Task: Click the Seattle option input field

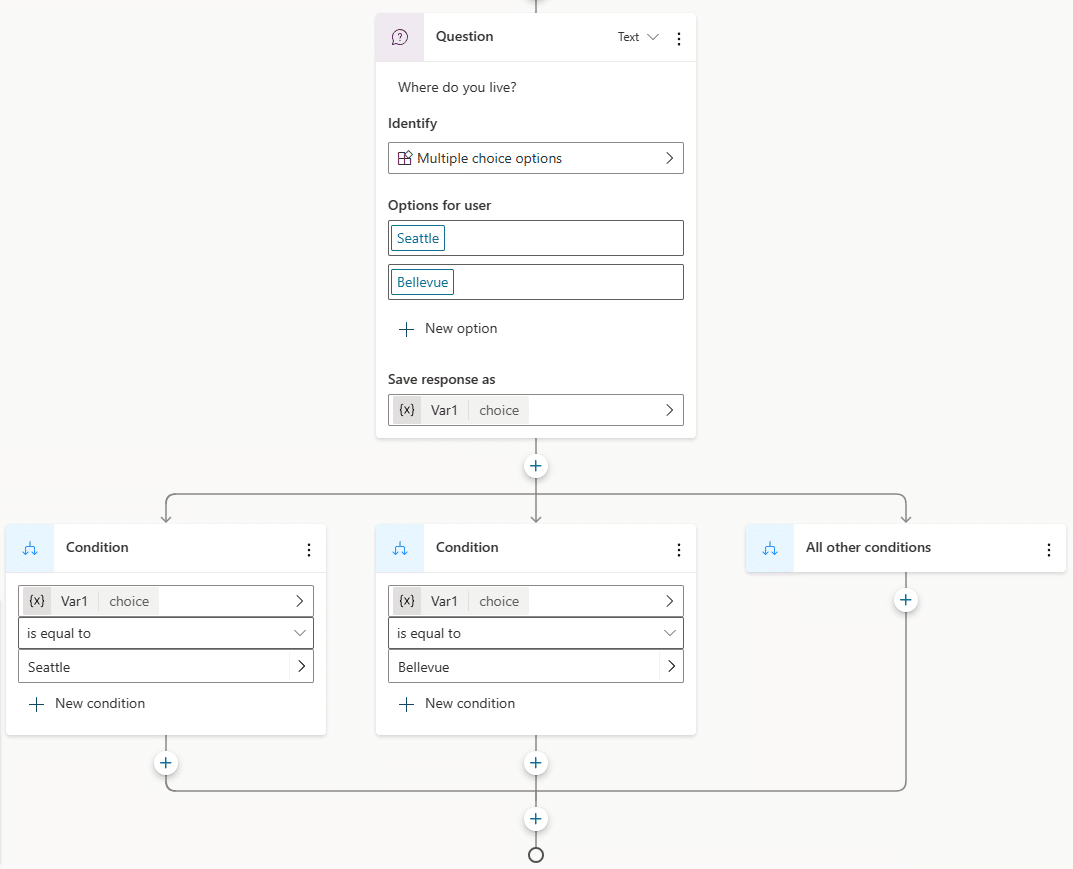Action: 418,238
